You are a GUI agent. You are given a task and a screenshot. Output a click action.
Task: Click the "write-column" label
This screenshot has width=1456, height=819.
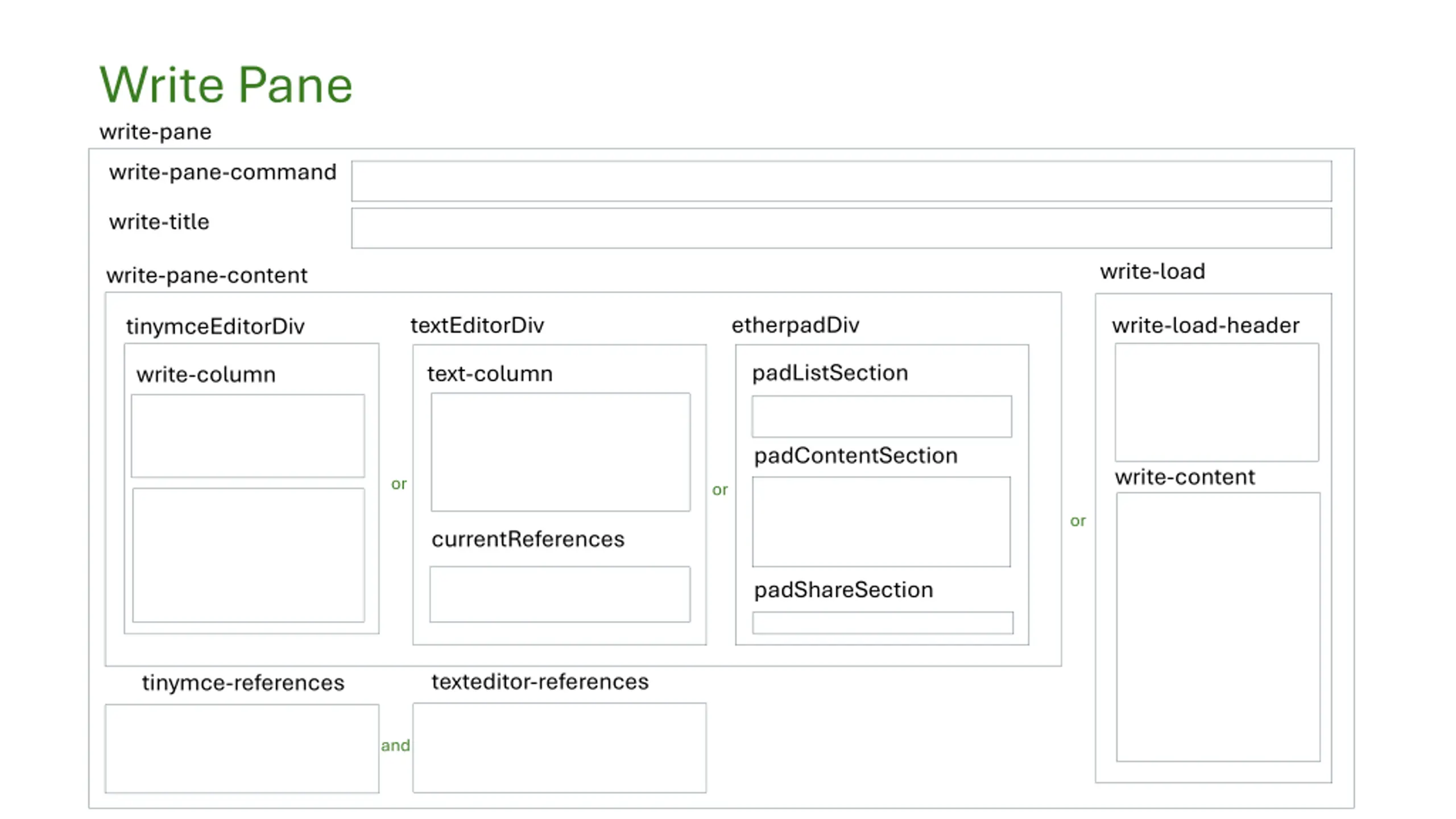pyautogui.click(x=206, y=375)
